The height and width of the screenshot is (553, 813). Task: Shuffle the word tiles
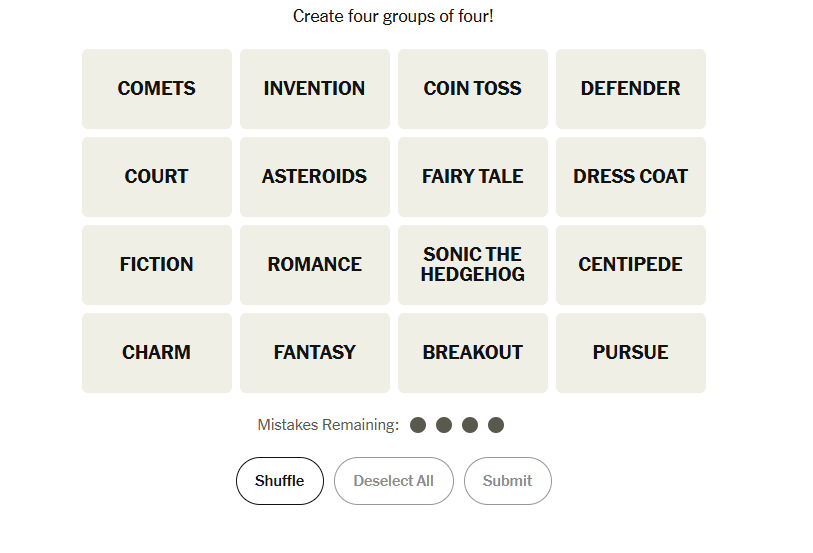pyautogui.click(x=280, y=481)
